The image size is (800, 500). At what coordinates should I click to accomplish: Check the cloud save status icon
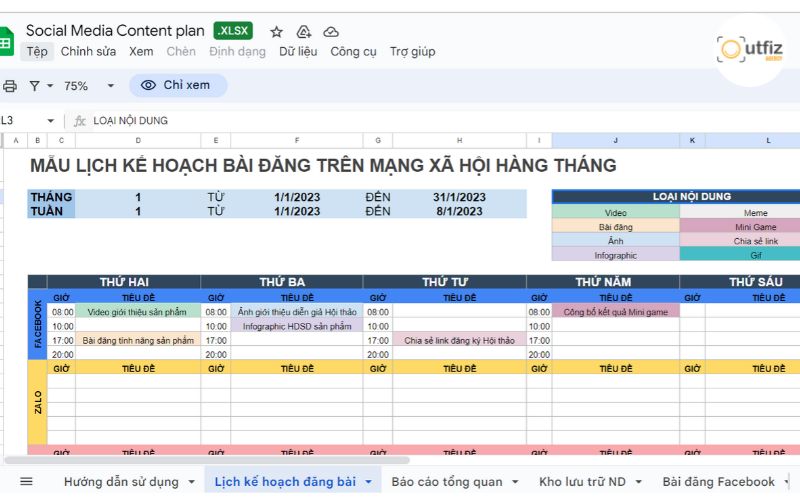pos(331,32)
